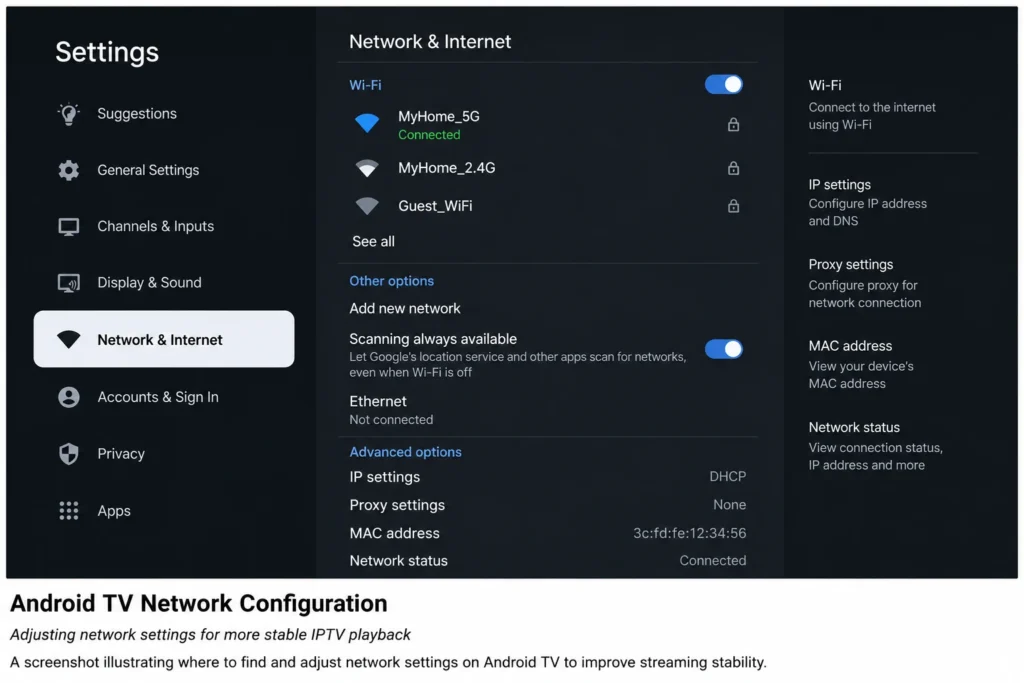
Task: Click the Wi-Fi help entry in right panel
Action: click(x=872, y=105)
